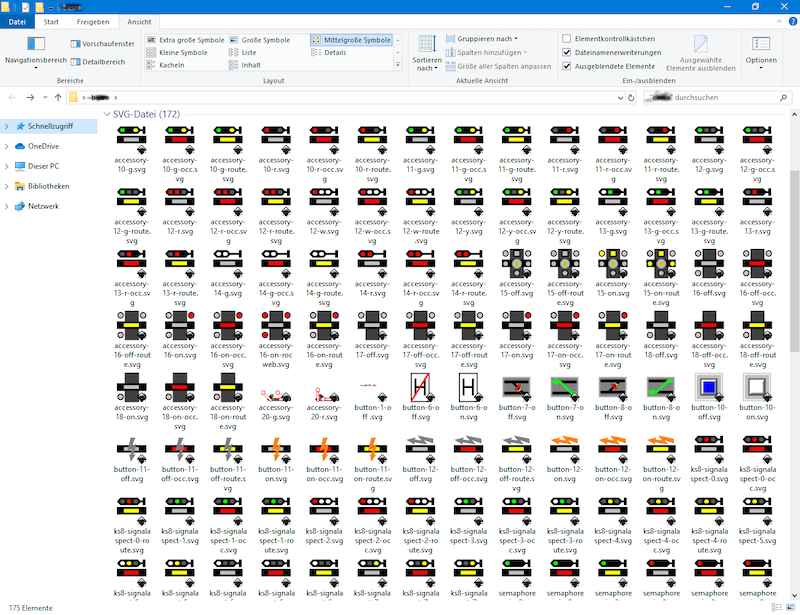This screenshot has width=800, height=615.
Task: Collapse the SVG-Datei group header
Action: pos(107,115)
